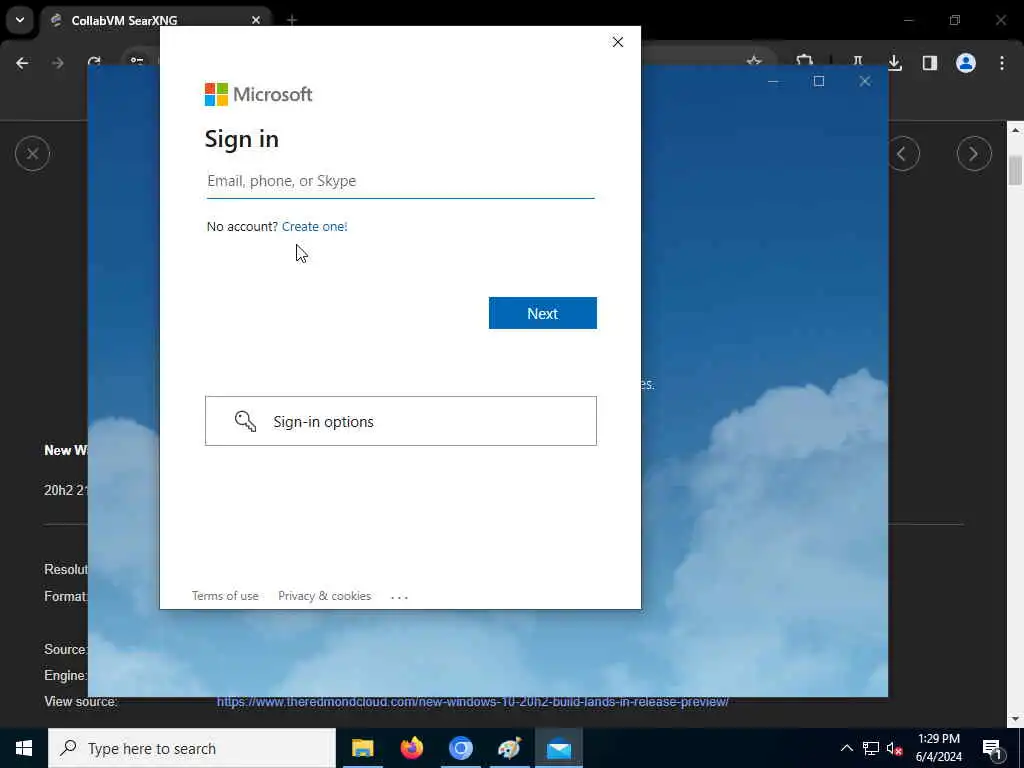Open Chrome downloads icon
The height and width of the screenshot is (768, 1024).
pyautogui.click(x=895, y=63)
